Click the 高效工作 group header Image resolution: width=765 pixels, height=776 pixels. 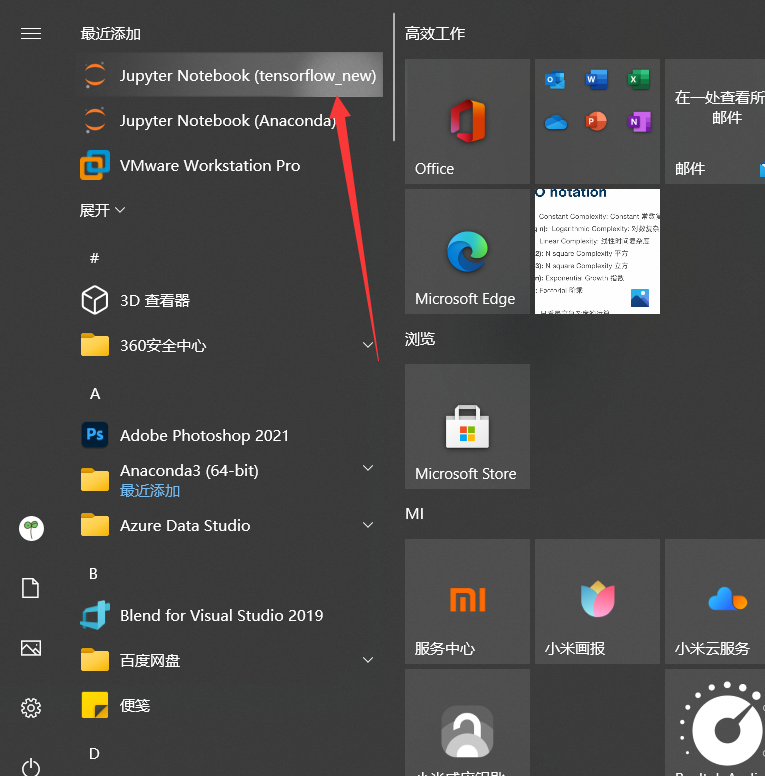435,34
